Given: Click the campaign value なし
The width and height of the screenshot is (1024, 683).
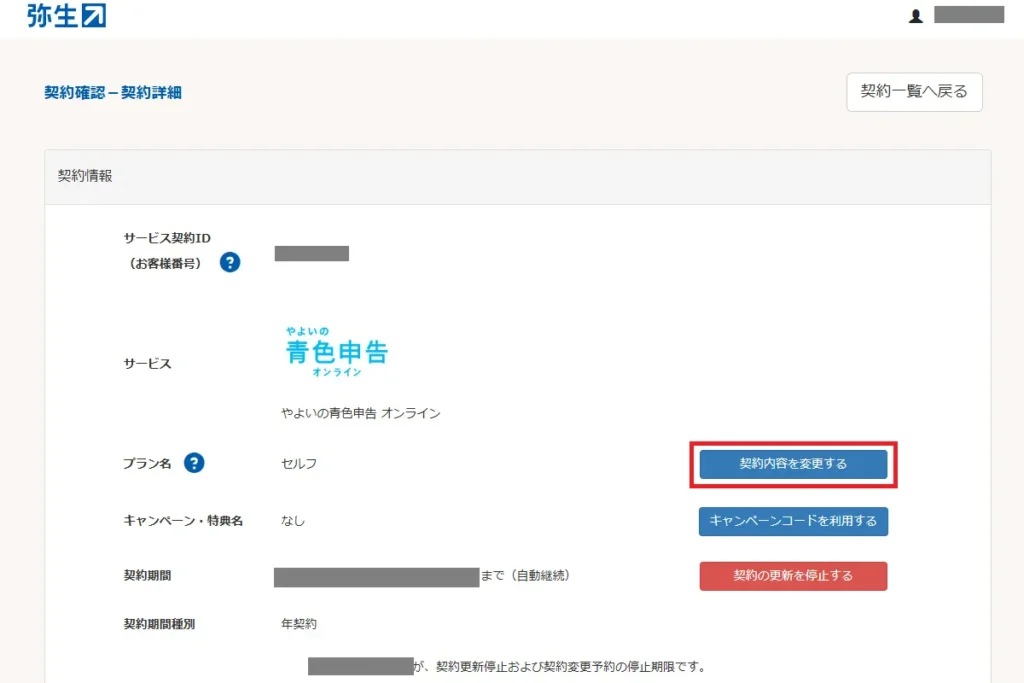Looking at the screenshot, I should (293, 520).
